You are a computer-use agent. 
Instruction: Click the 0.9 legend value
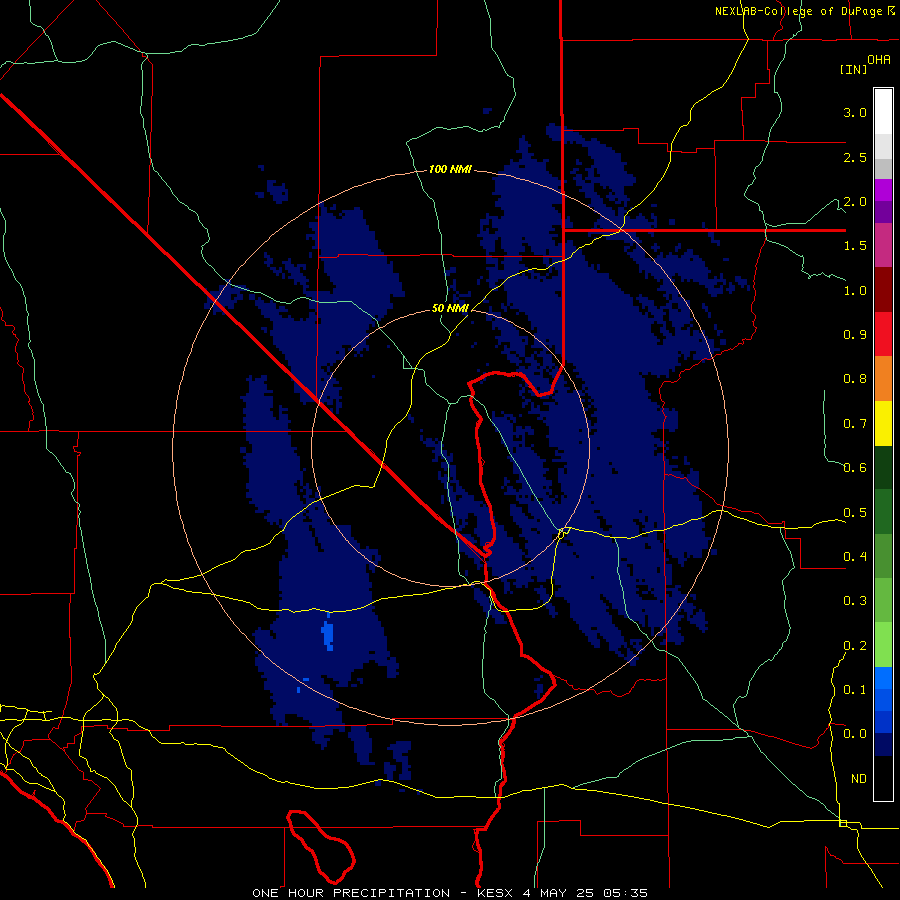(855, 335)
